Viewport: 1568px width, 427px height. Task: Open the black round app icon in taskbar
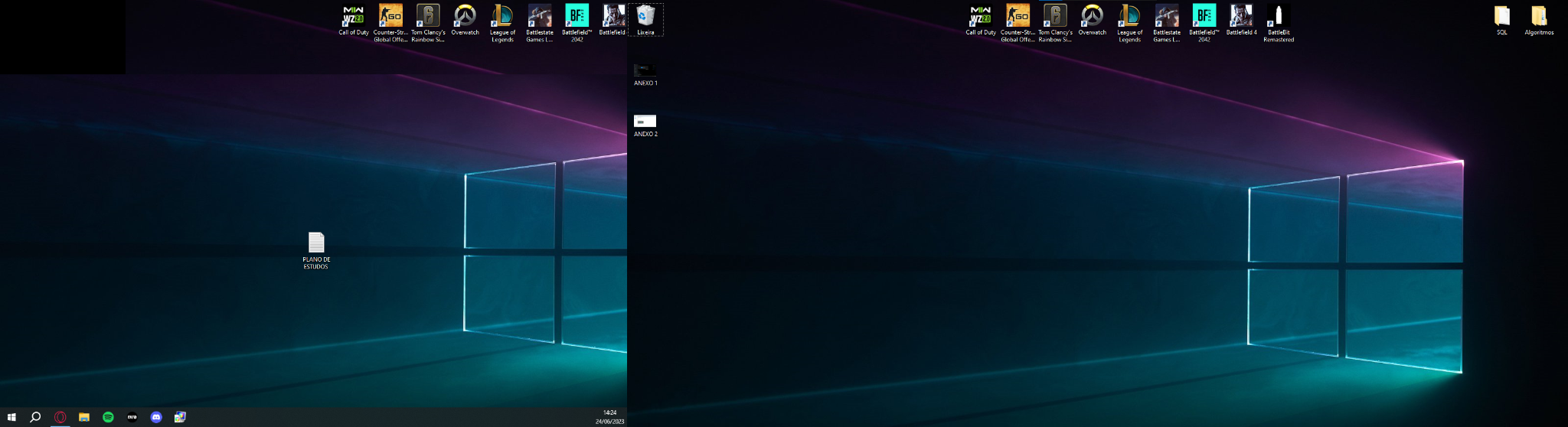point(132,417)
